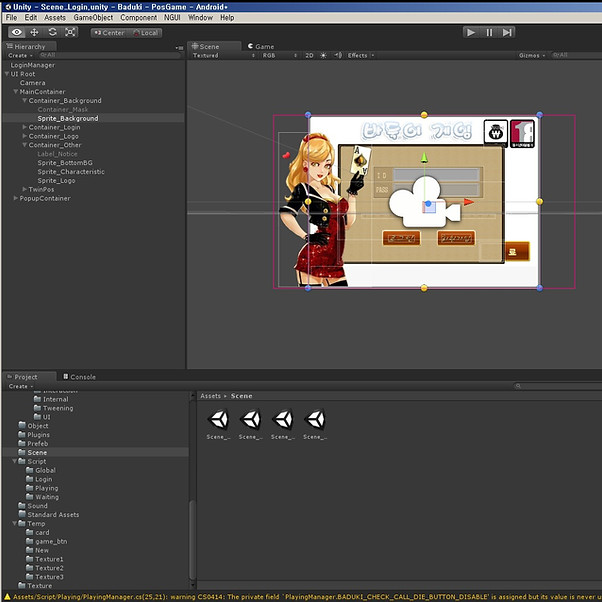Select the Hand view tool

coord(17,32)
